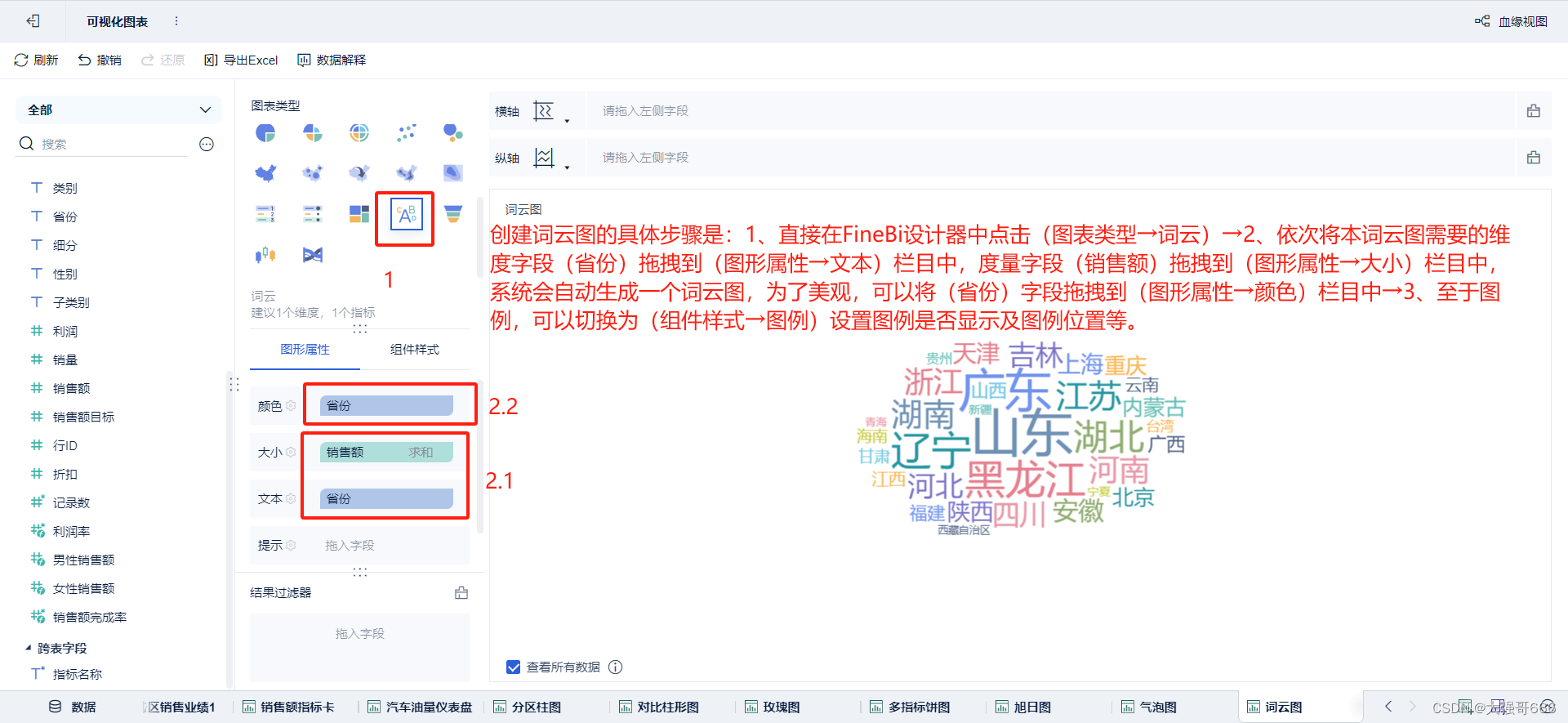Select the bubble chart type icon
This screenshot has width=1568, height=723.
click(453, 133)
